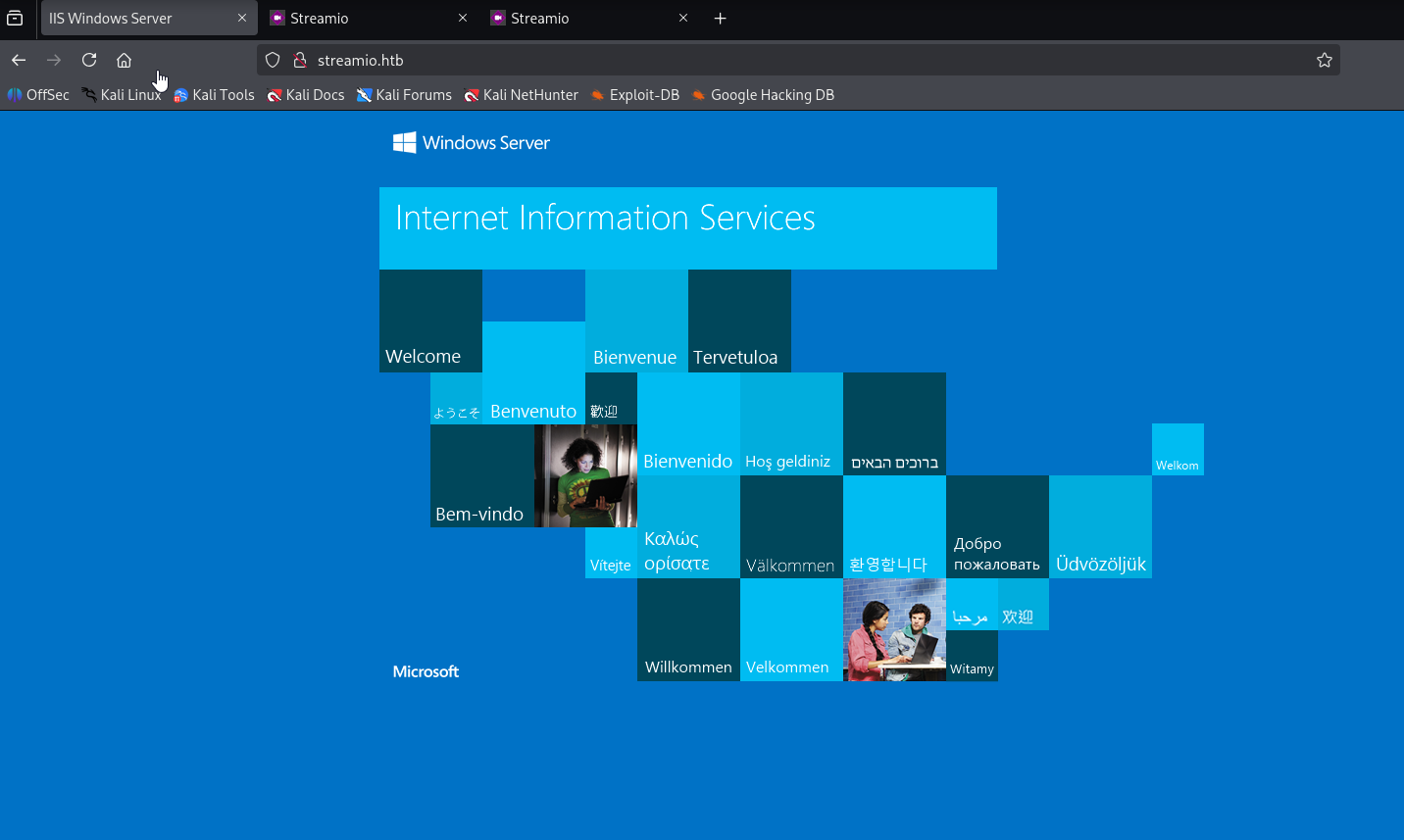Screen dimensions: 1404x840
Task: Open the tracking protection shield icon
Action: click(x=273, y=60)
